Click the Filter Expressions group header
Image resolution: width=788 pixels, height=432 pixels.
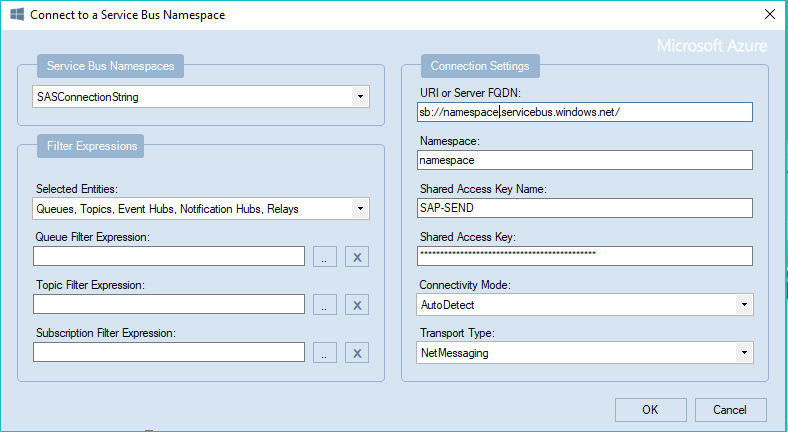pos(90,146)
